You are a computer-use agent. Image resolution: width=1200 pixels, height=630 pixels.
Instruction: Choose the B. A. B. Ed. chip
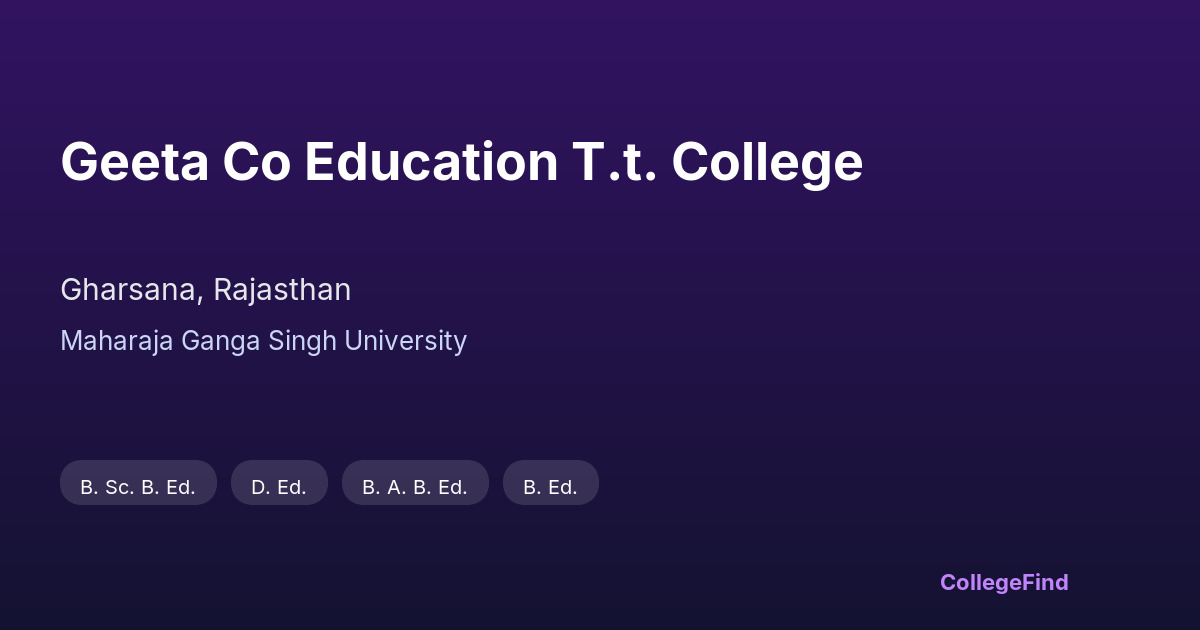point(415,483)
